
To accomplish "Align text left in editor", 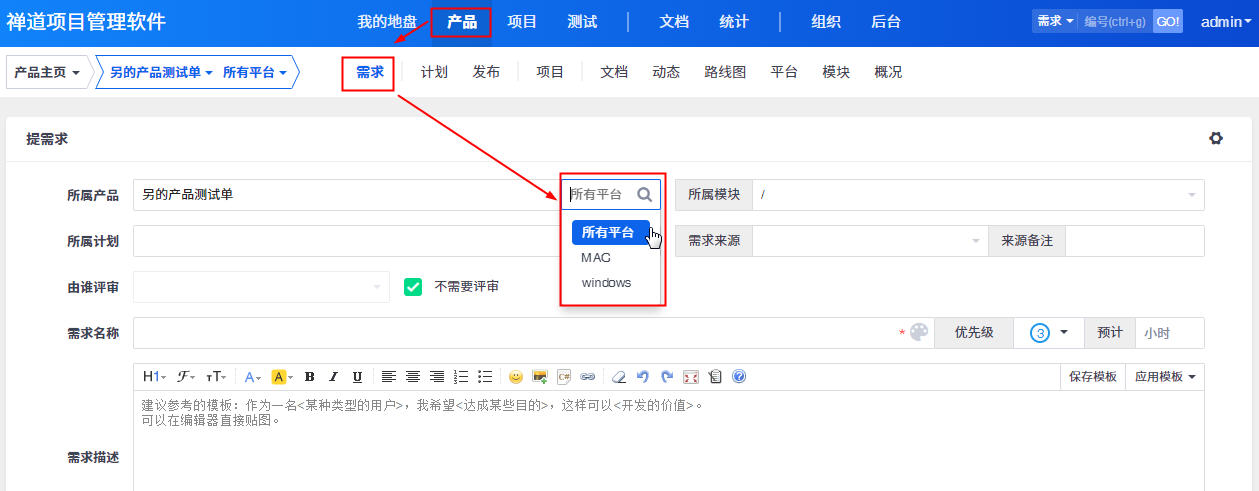I will pyautogui.click(x=389, y=377).
